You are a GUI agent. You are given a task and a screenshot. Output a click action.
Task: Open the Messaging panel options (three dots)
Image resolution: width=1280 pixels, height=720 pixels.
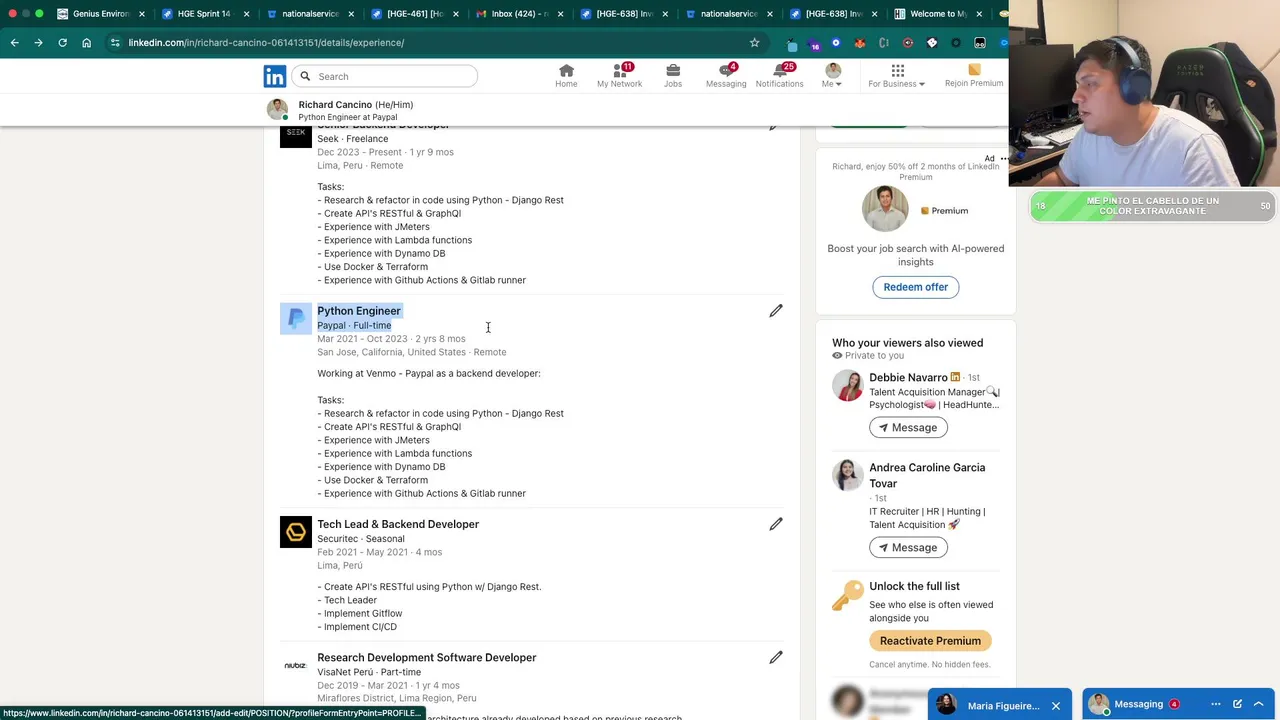1216,704
